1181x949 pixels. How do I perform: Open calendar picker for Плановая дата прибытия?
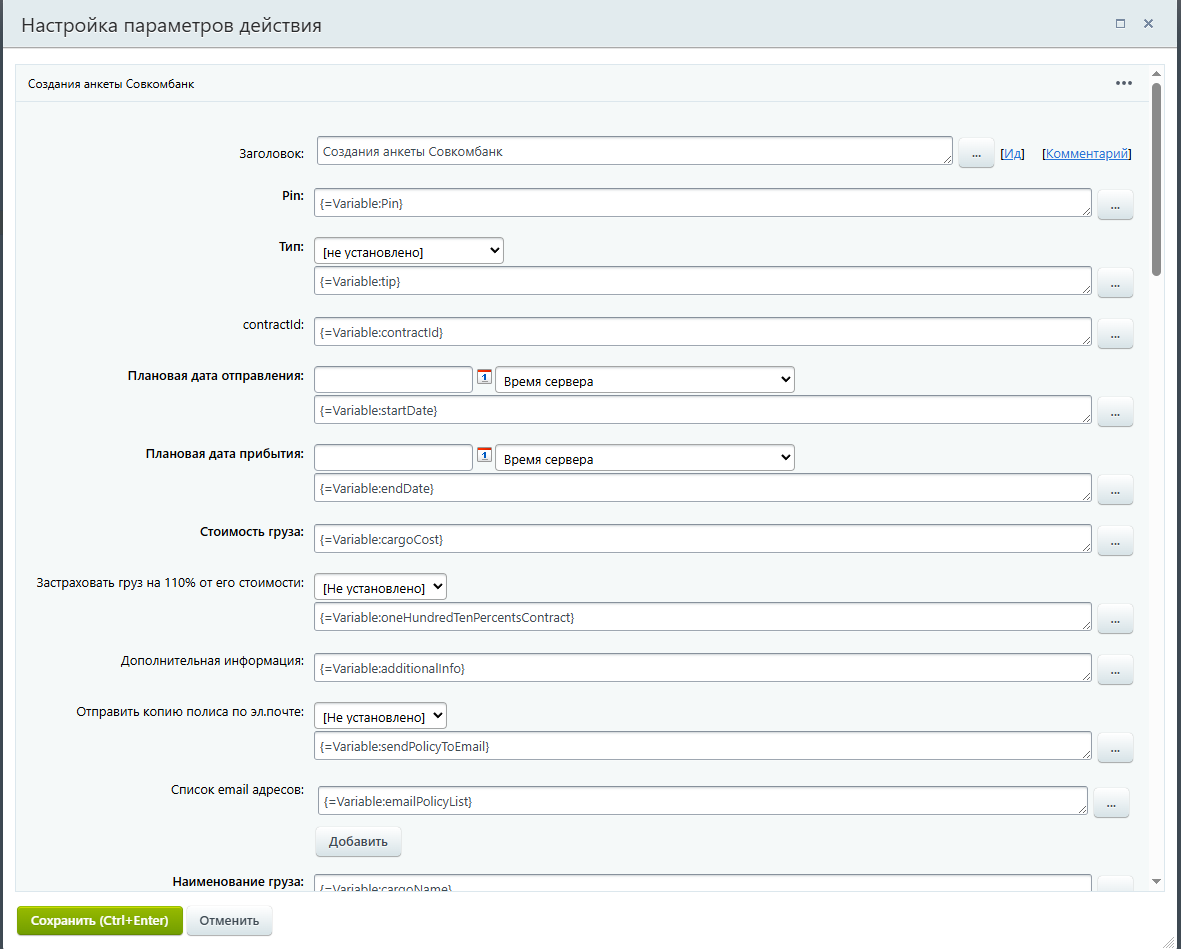(x=484, y=455)
